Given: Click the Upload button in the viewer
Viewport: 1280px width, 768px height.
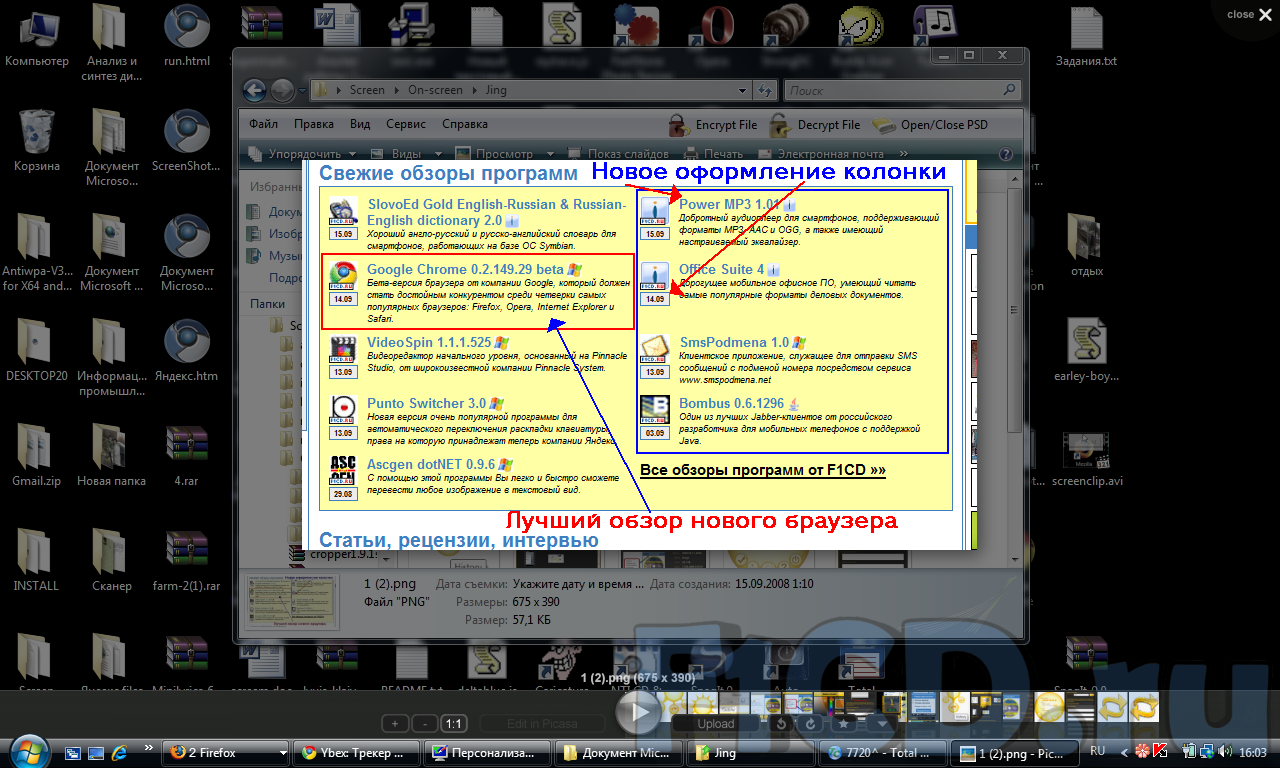Looking at the screenshot, I should (715, 723).
